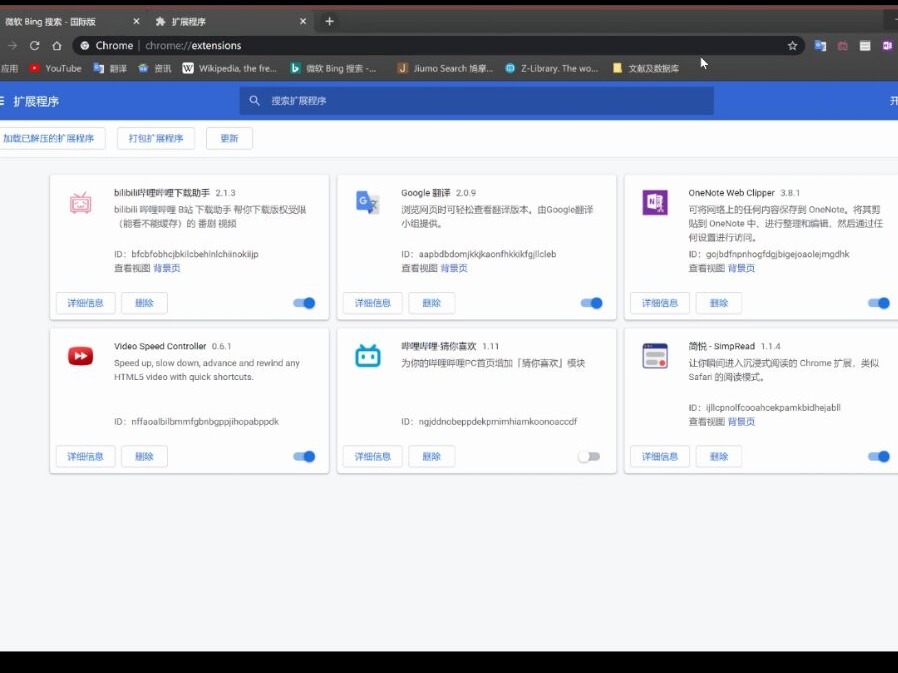Switch to the 微软 Bing 搜索 tab
This screenshot has width=898, height=673.
[60, 21]
